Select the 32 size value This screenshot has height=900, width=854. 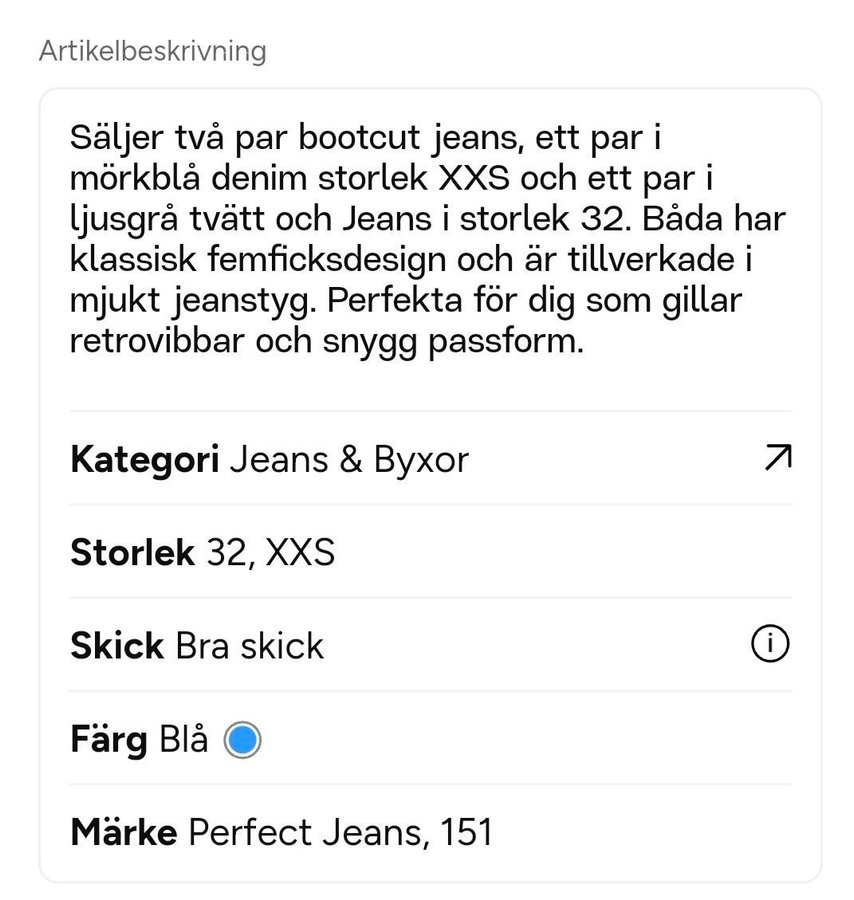coord(224,553)
